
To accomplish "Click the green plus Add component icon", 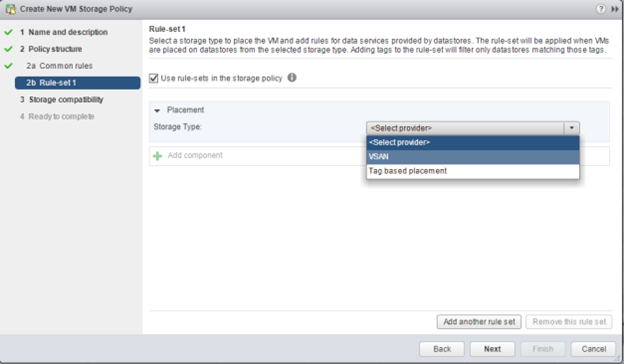I will (158, 156).
